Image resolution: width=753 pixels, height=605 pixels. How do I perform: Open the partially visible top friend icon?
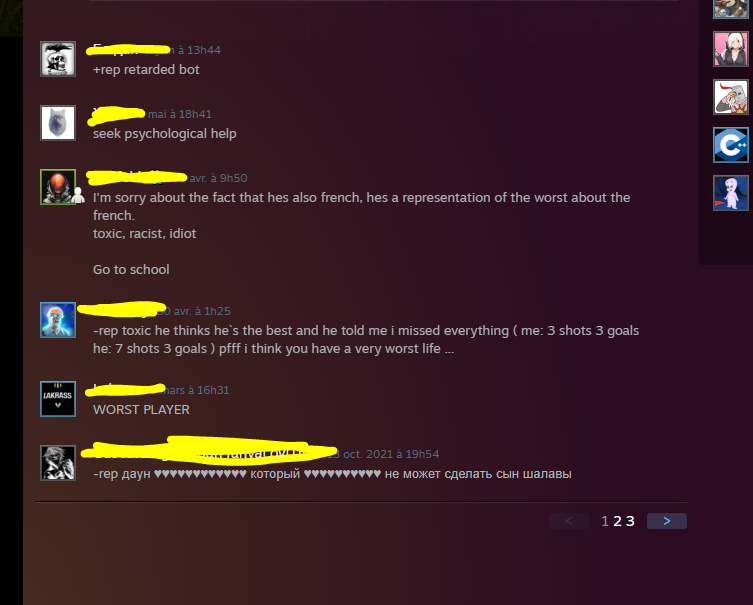tap(730, 9)
